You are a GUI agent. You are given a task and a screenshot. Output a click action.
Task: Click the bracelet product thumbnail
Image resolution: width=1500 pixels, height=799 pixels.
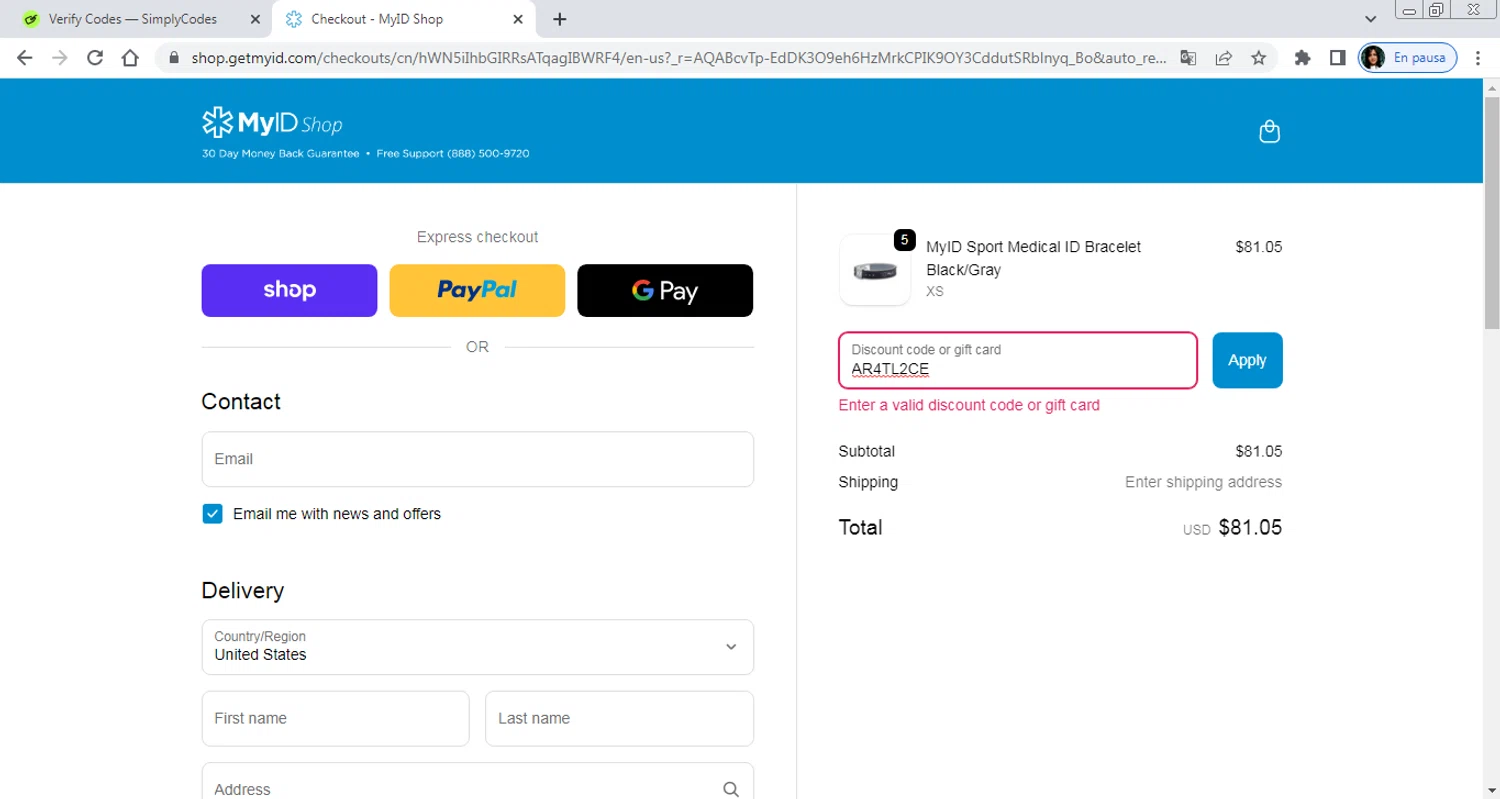tap(875, 270)
